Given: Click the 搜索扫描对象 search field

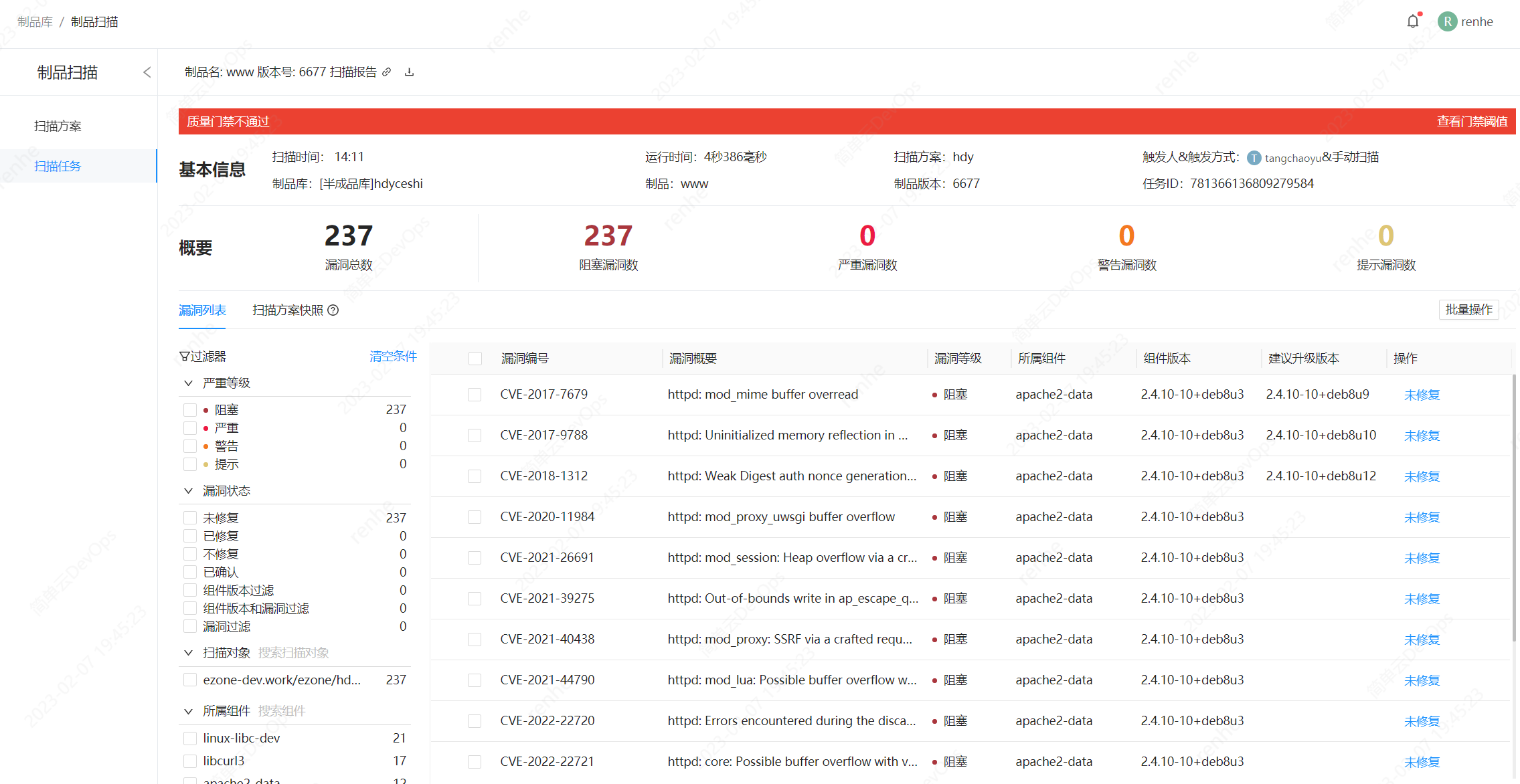Looking at the screenshot, I should (x=294, y=653).
